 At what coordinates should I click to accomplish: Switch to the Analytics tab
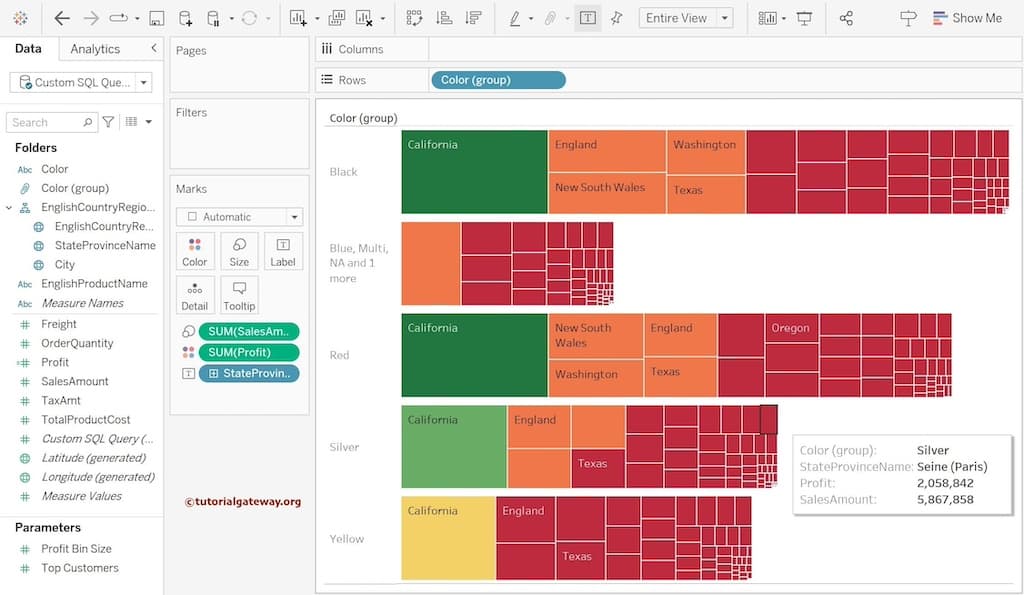pos(95,49)
